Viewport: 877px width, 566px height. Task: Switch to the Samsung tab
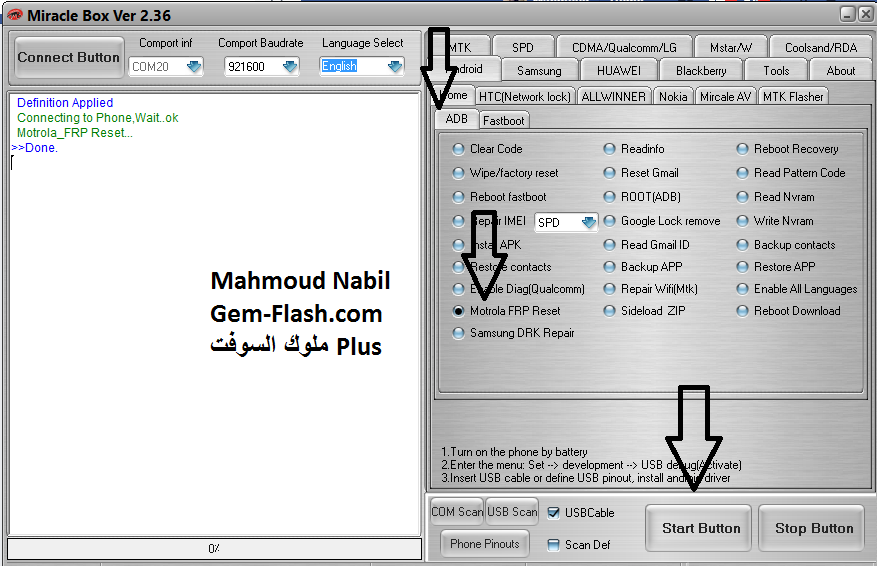539,70
